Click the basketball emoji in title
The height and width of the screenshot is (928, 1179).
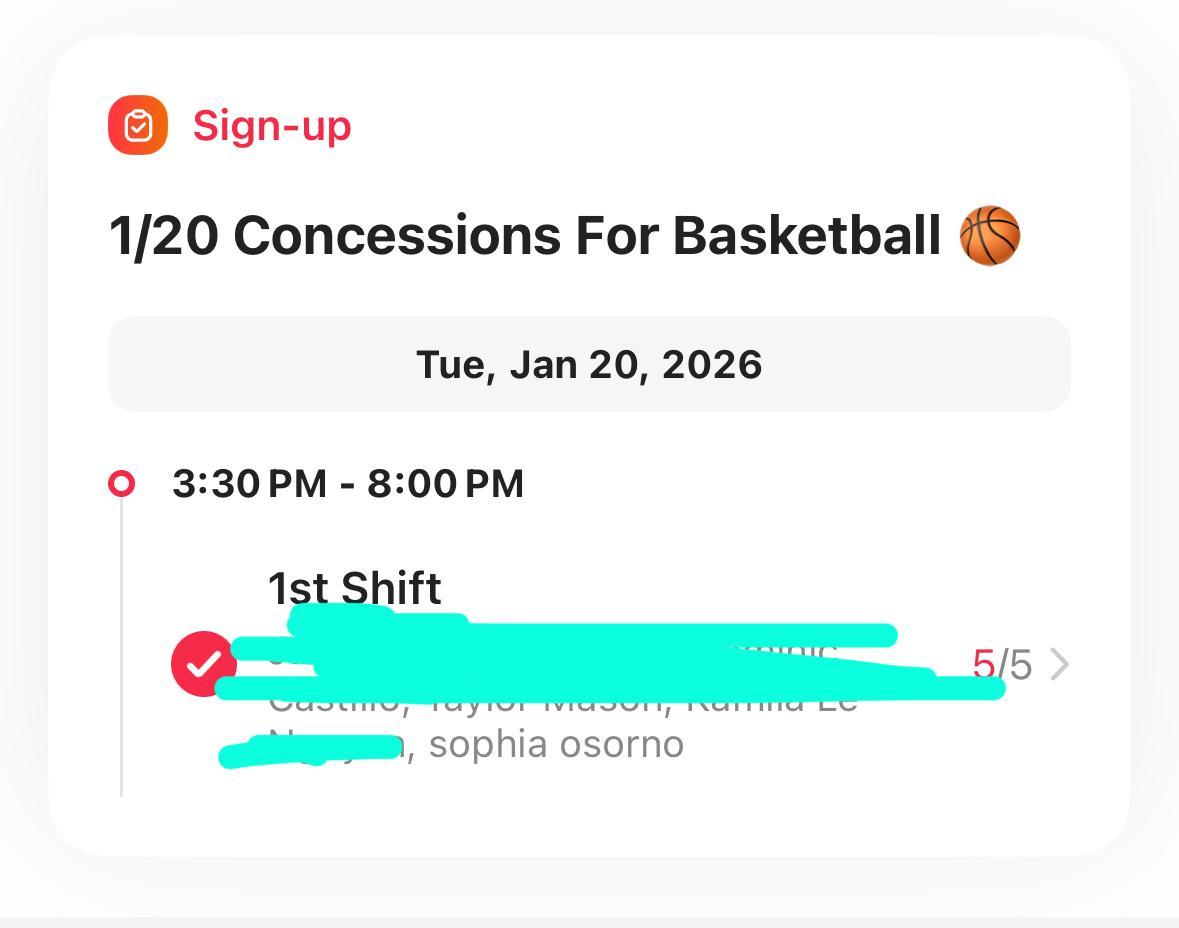(x=989, y=237)
